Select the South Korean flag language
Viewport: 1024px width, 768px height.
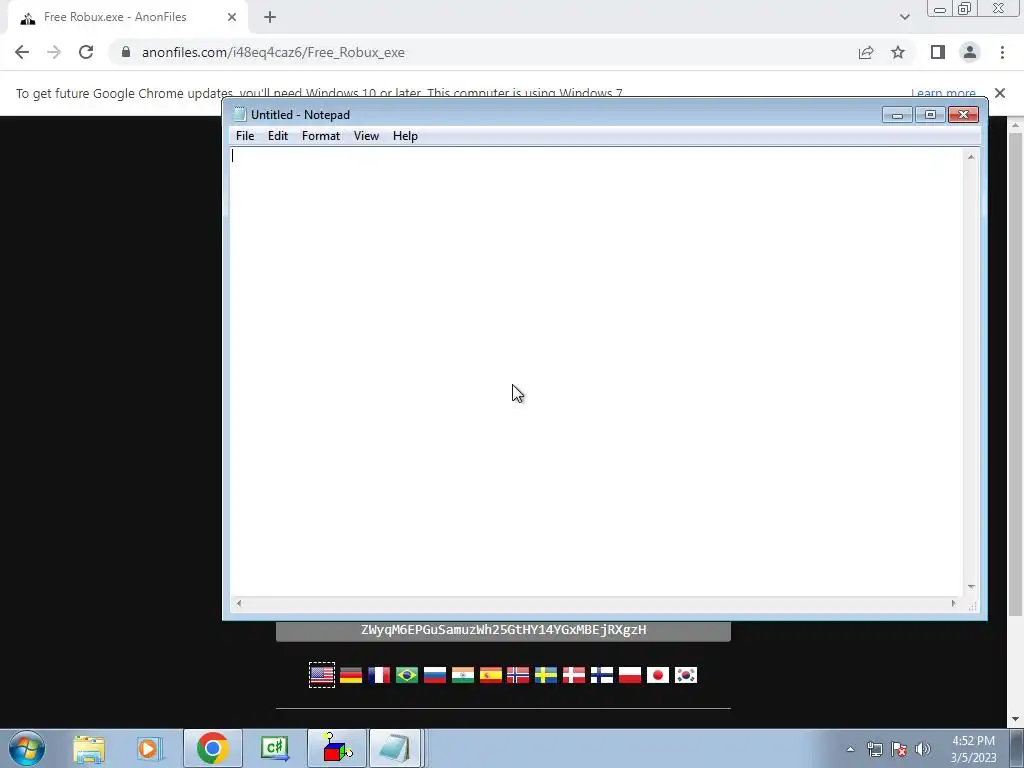point(686,675)
